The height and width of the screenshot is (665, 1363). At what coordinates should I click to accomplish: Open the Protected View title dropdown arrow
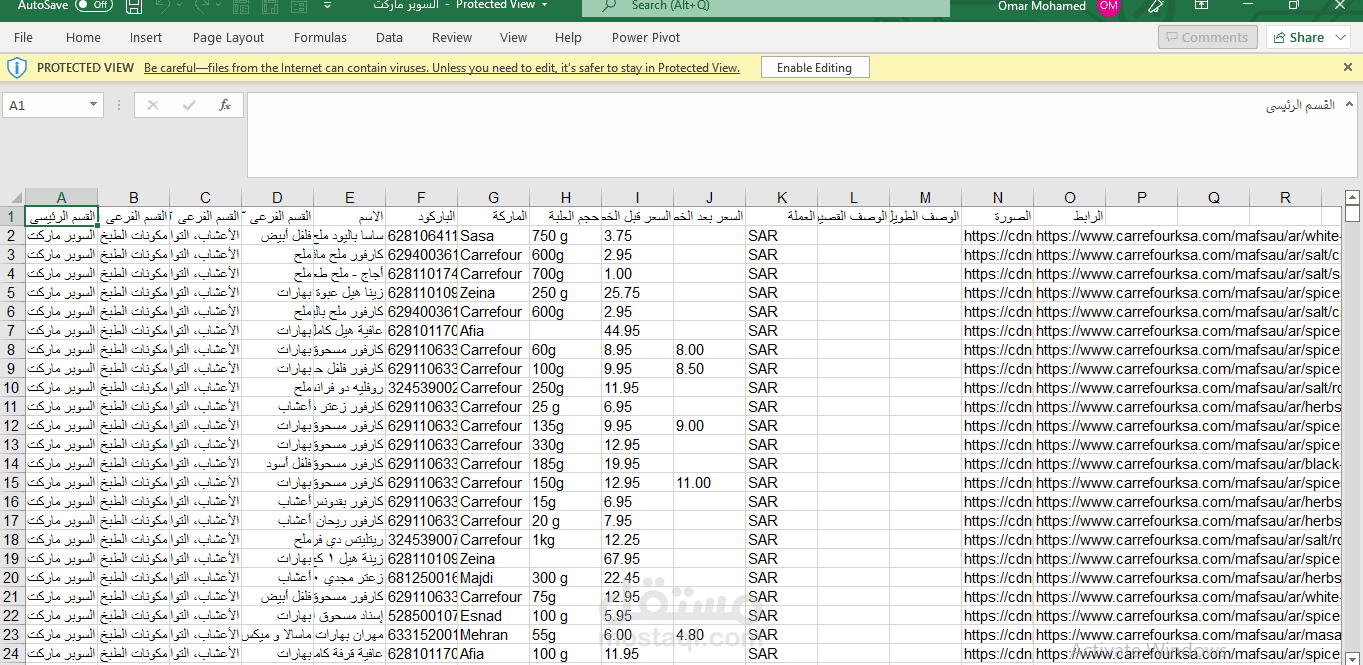pyautogui.click(x=544, y=6)
